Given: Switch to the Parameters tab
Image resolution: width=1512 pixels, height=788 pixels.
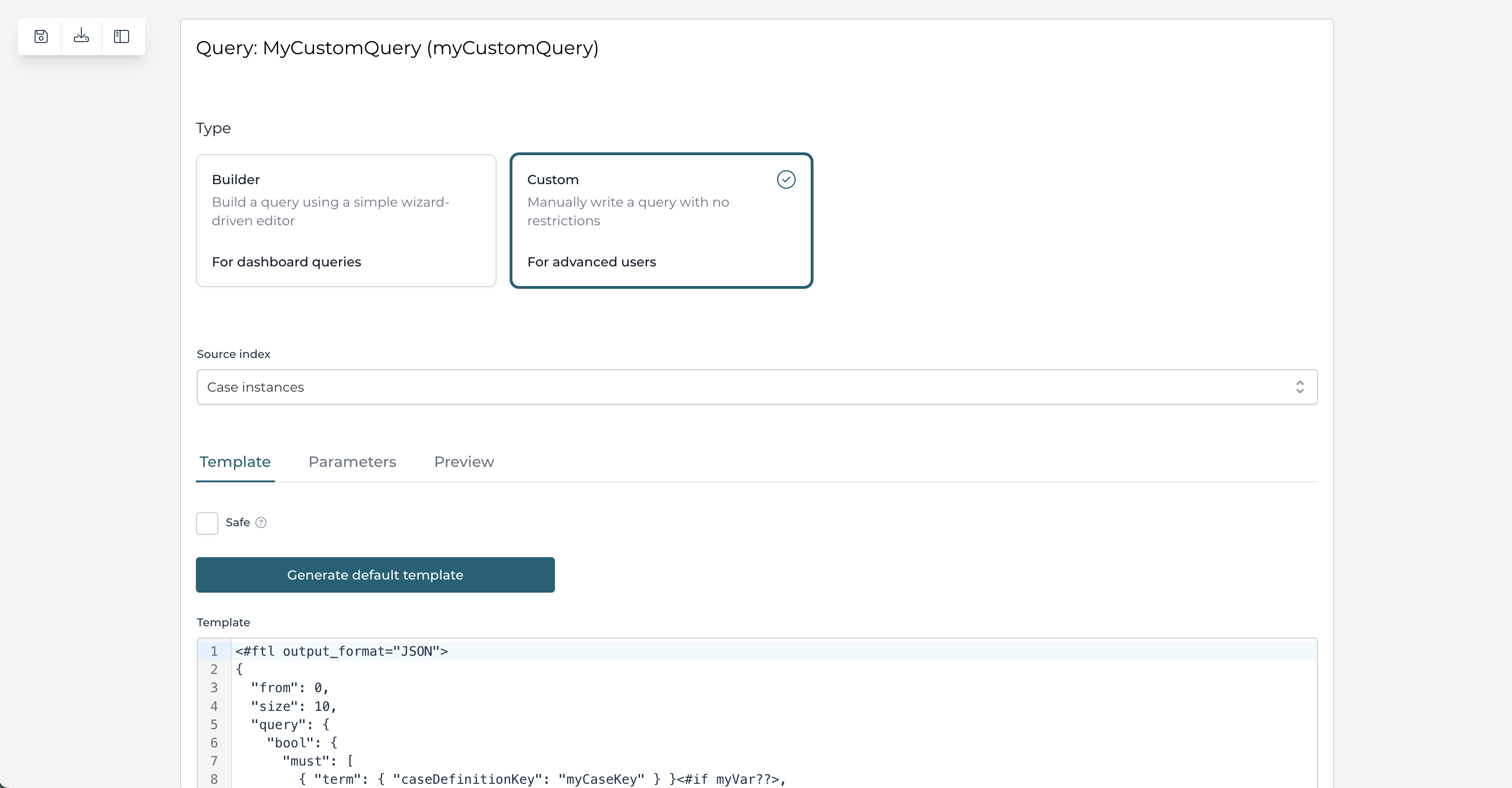Looking at the screenshot, I should [352, 462].
